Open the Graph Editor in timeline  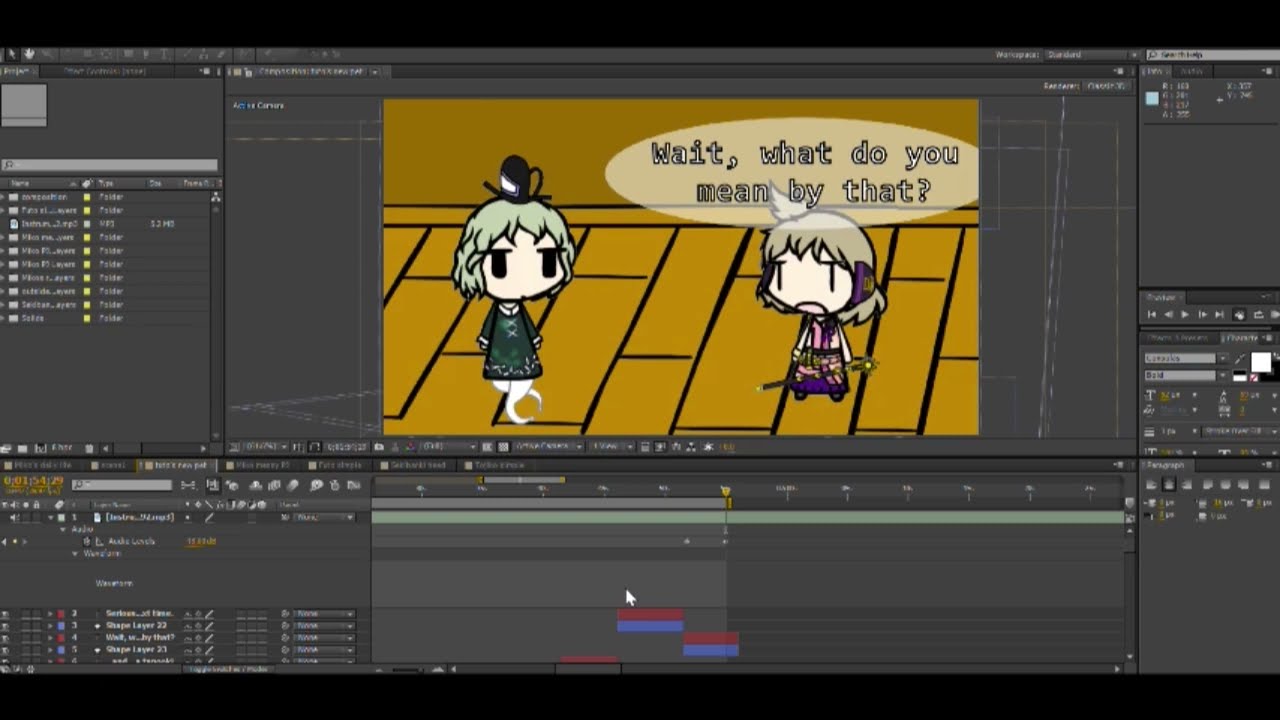pyautogui.click(x=353, y=485)
